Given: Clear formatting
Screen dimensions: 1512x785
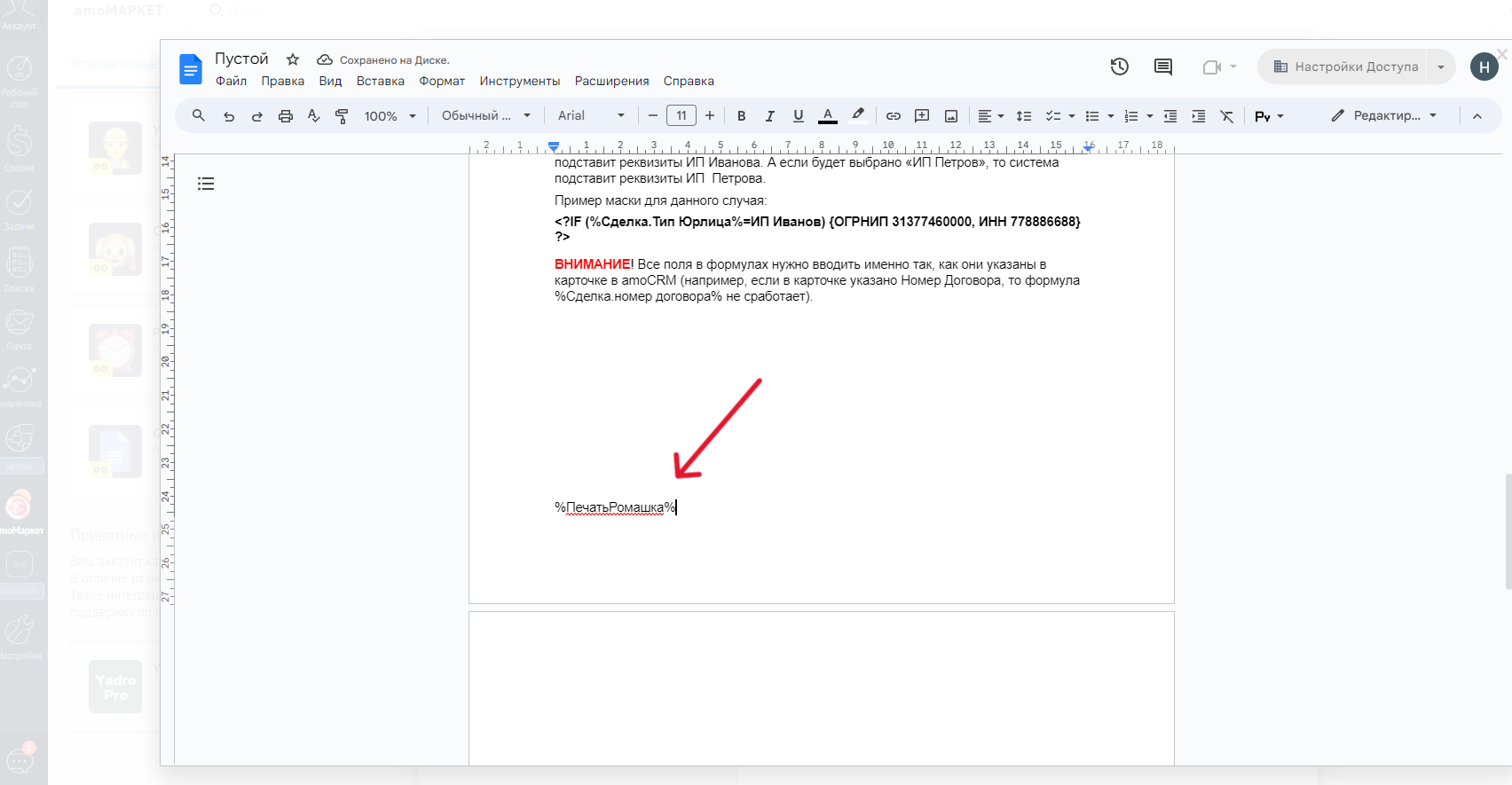Looking at the screenshot, I should point(1227,116).
